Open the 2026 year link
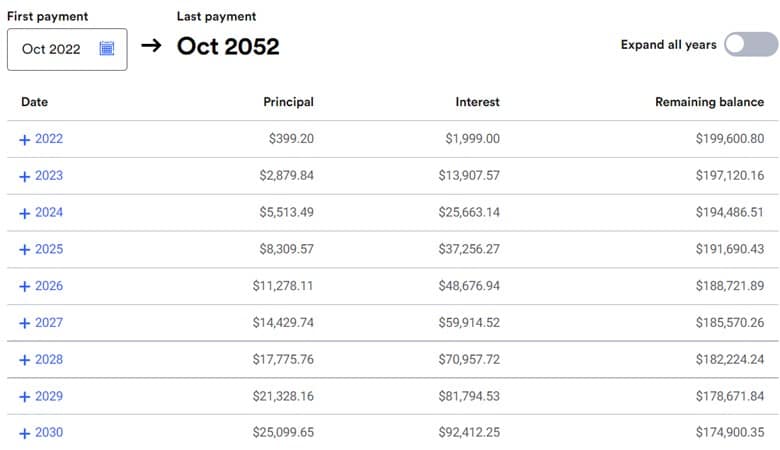Screen dimensions: 780x450 click(49, 286)
